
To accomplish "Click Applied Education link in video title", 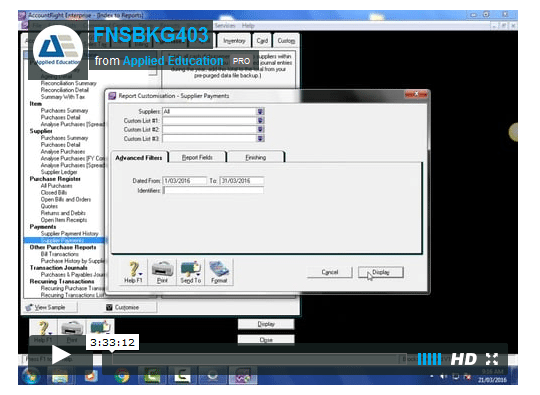I will (x=173, y=61).
